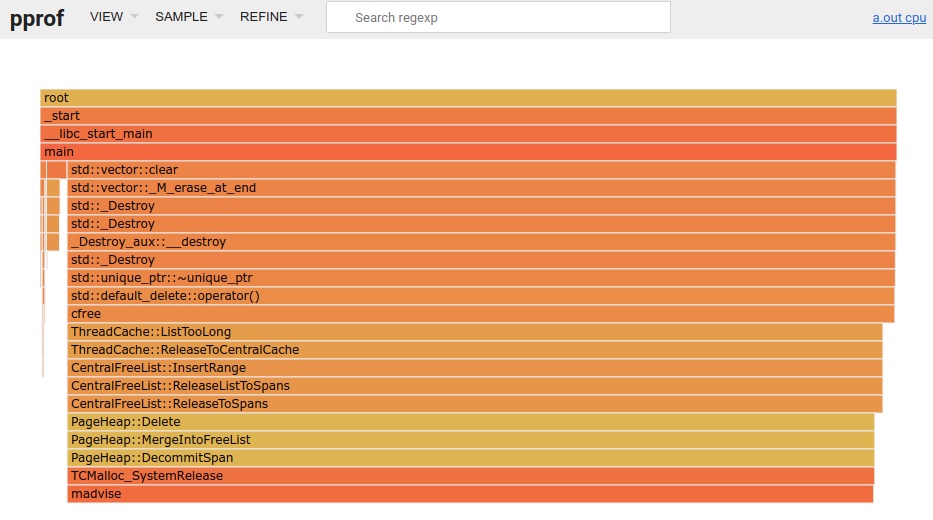Select the PageHeap::DecommitSpan frame
The width and height of the screenshot is (933, 520).
click(x=471, y=458)
